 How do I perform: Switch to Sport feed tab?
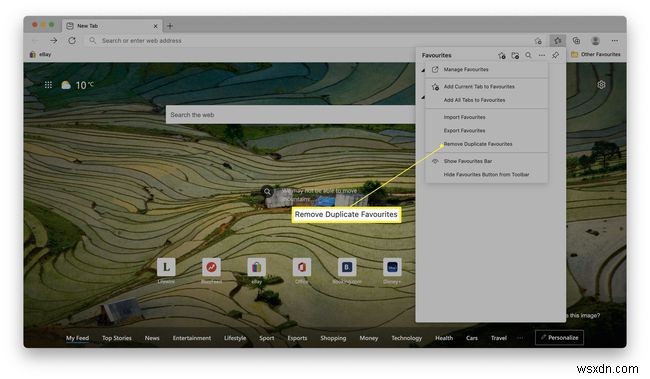pyautogui.click(x=267, y=338)
